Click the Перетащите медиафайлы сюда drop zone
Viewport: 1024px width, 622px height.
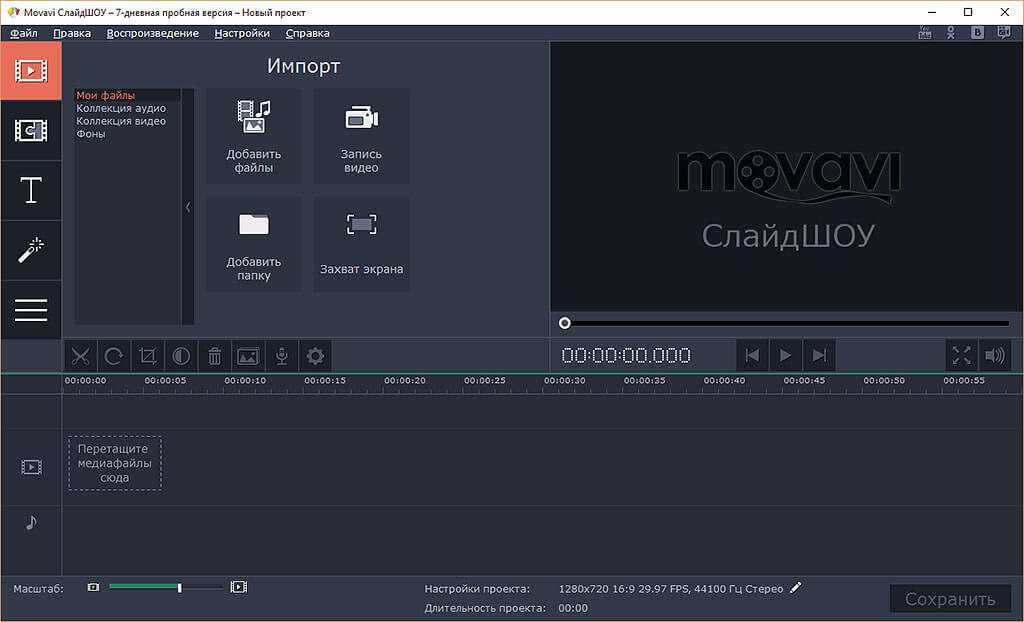coord(115,463)
